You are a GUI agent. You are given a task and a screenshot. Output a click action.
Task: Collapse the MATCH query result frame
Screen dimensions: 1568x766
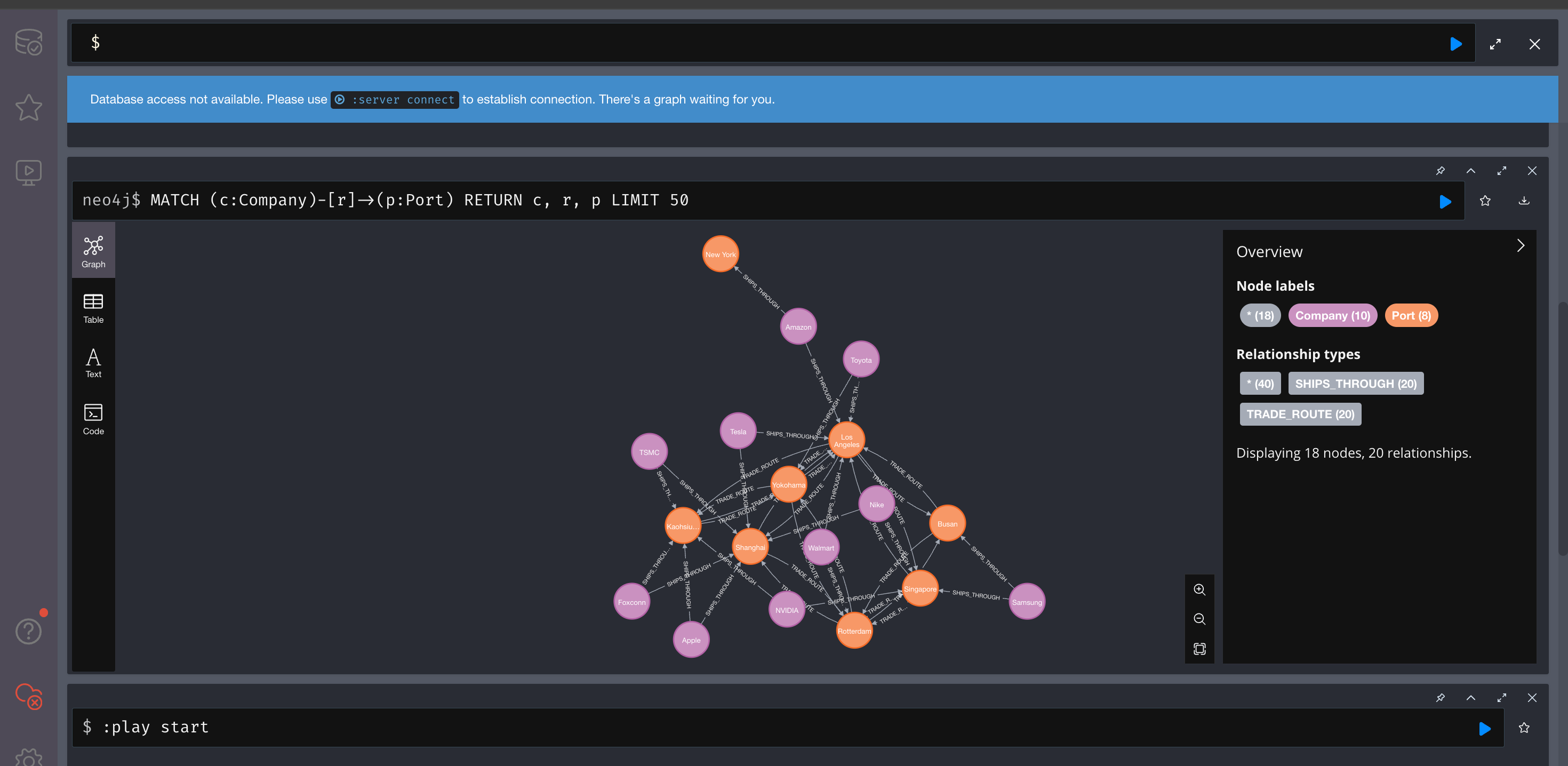click(1470, 171)
